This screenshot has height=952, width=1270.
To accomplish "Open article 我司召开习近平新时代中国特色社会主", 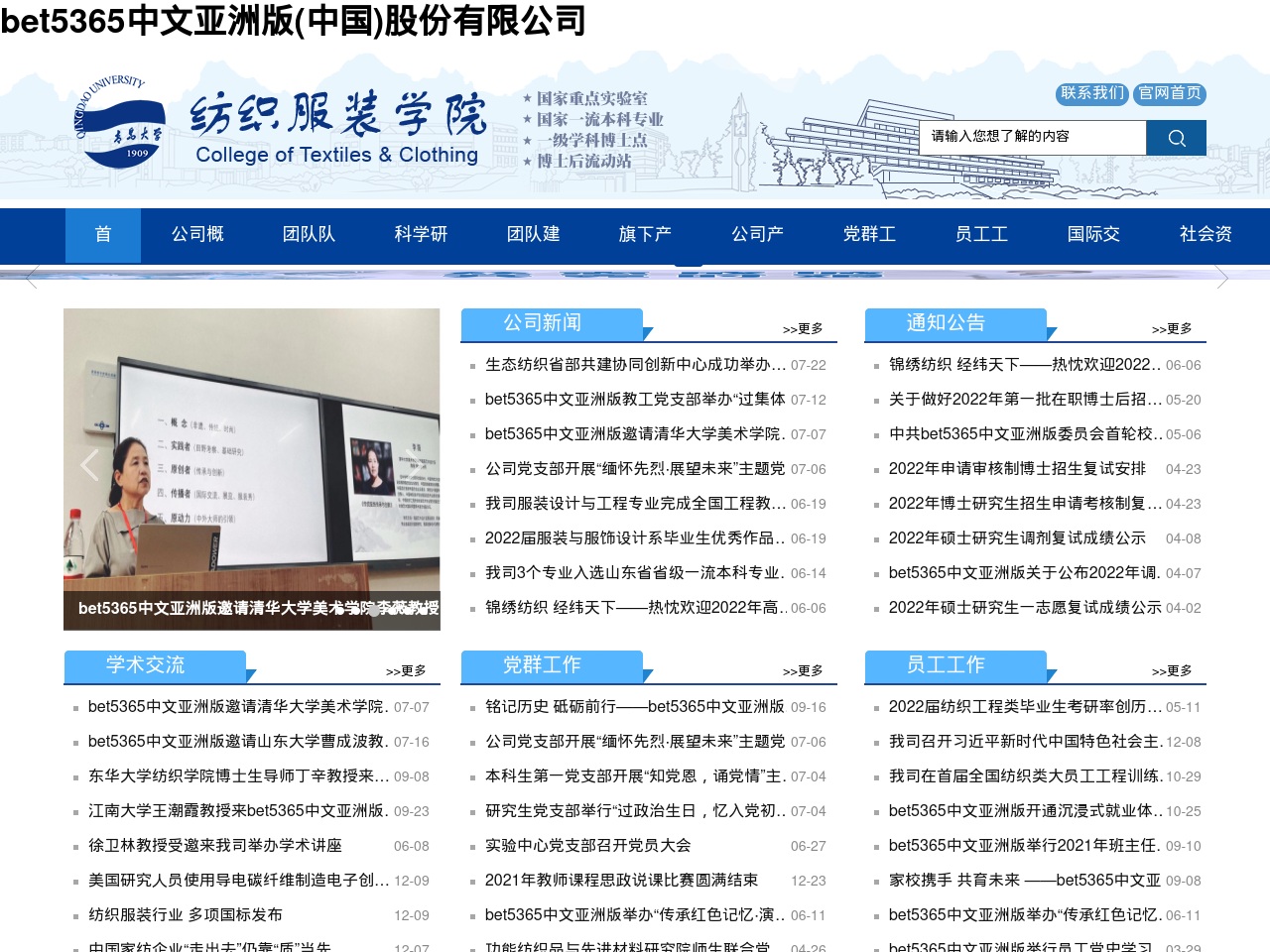I will pos(1025,742).
